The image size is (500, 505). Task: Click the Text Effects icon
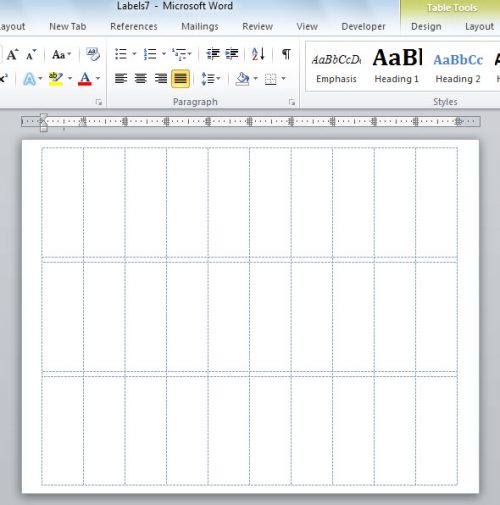29,79
